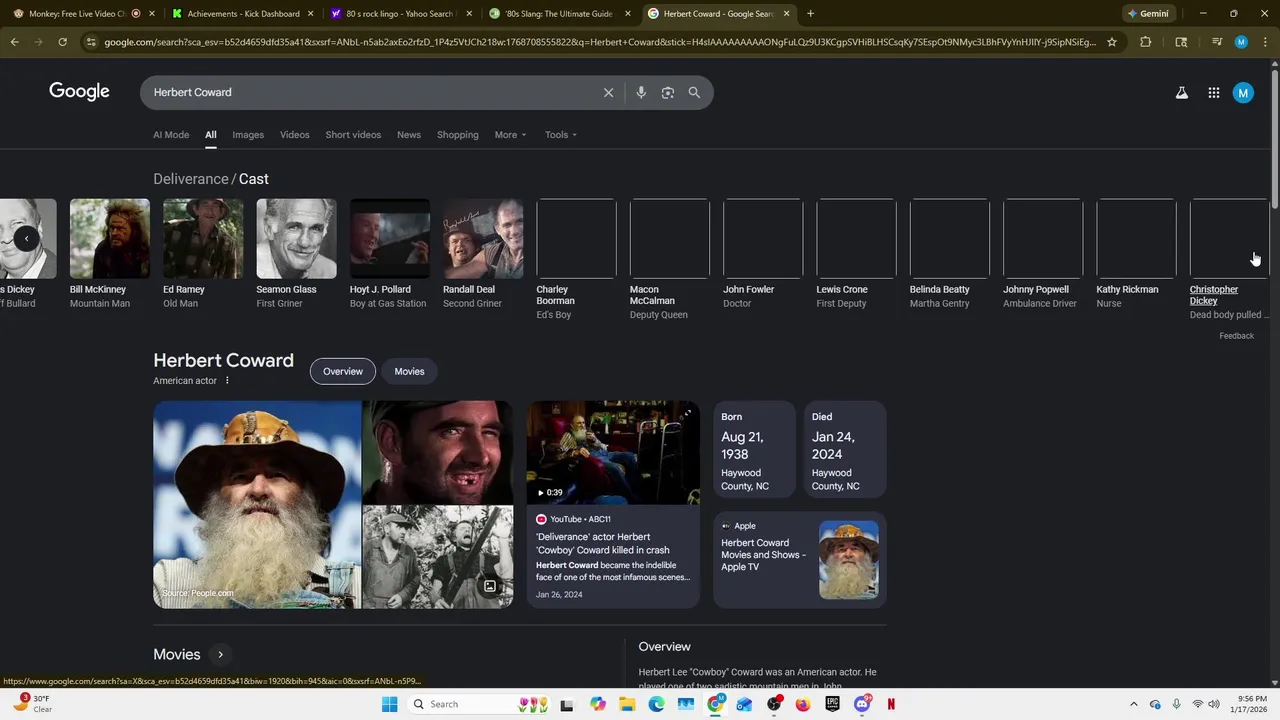The image size is (1280, 720).
Task: Open a new browser tab
Action: coord(810,14)
